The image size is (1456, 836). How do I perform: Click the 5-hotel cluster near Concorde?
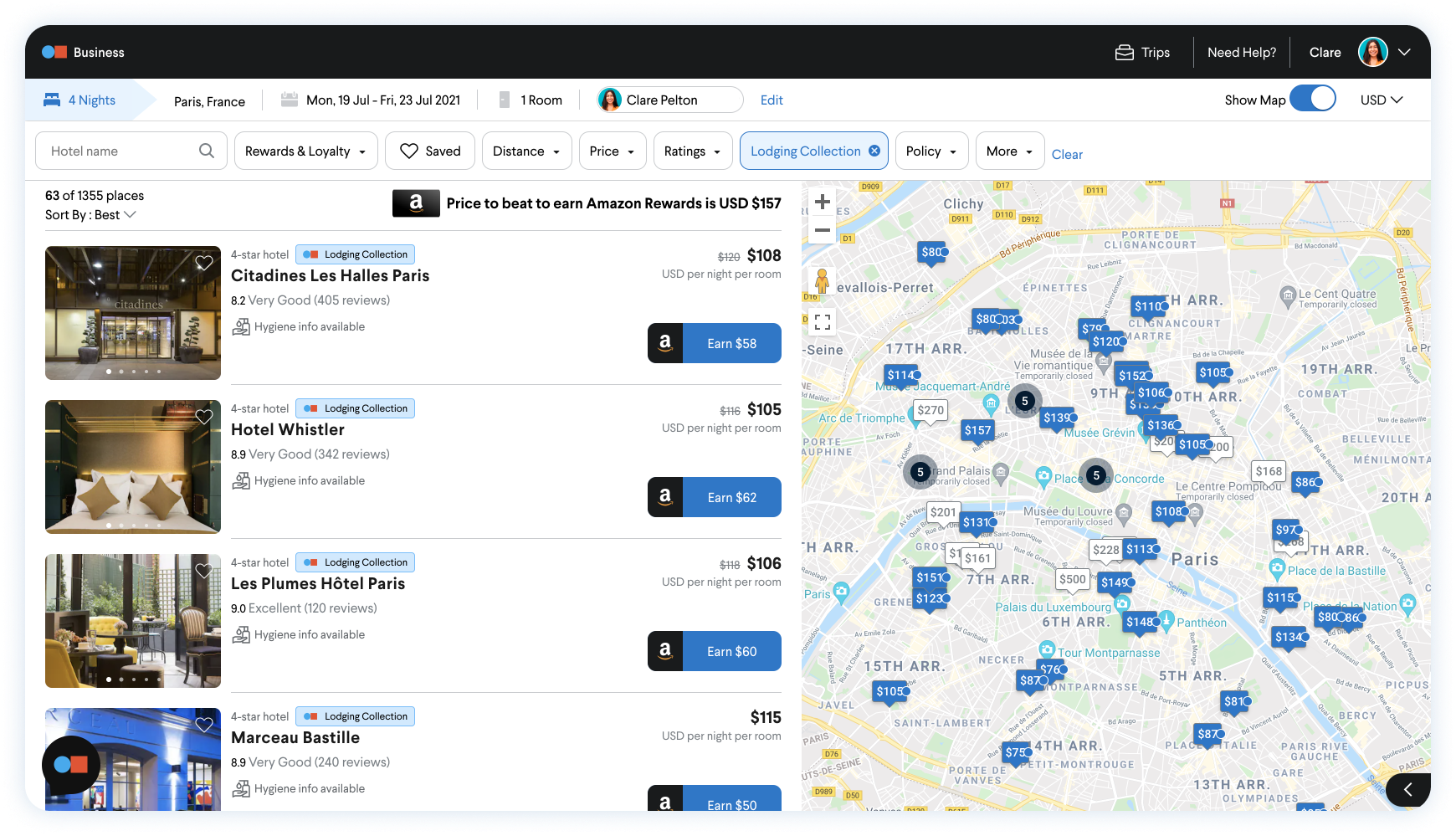(x=1096, y=475)
